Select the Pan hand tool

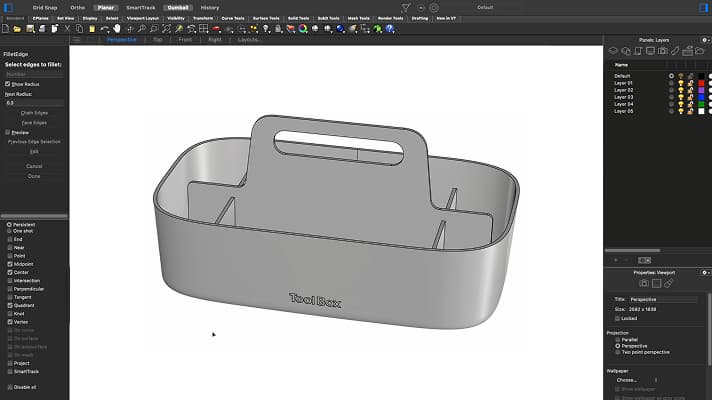[117, 28]
